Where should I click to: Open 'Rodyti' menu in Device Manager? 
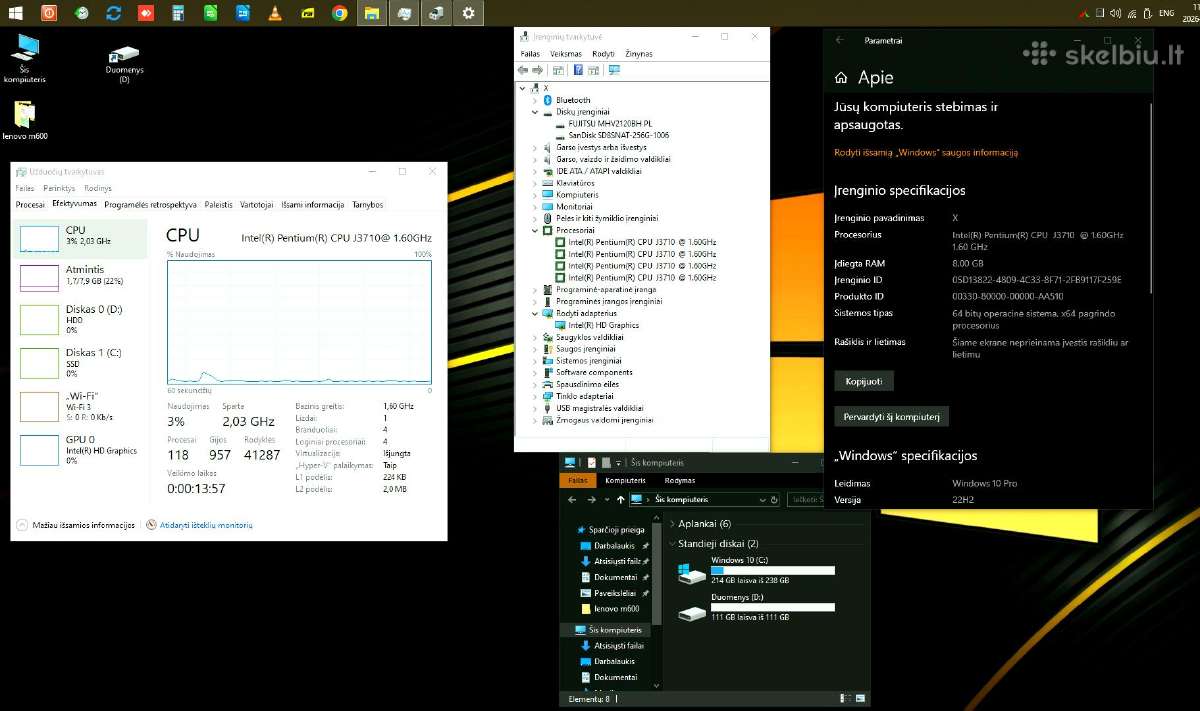[x=603, y=54]
